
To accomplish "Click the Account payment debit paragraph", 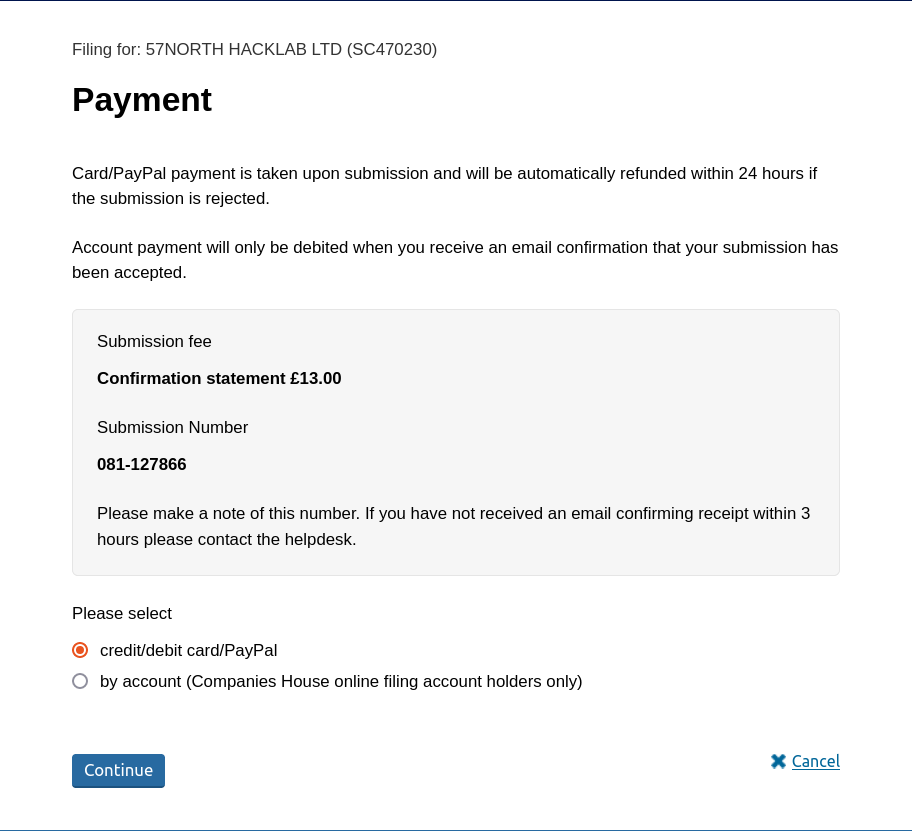I will (455, 259).
